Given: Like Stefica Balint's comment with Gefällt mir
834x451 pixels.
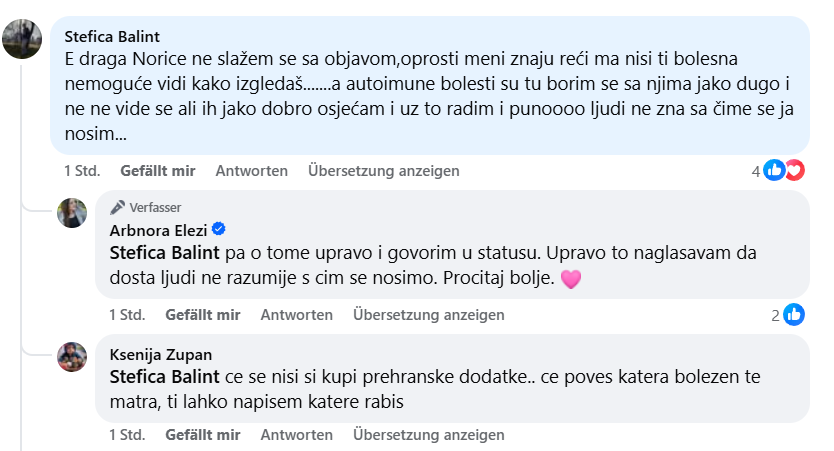Looking at the screenshot, I should [158, 171].
